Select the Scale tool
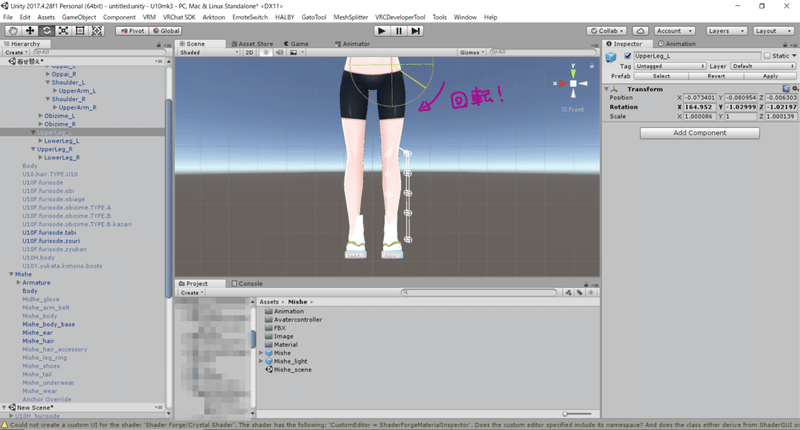Screen dimensions: 800x430 [x=63, y=31]
